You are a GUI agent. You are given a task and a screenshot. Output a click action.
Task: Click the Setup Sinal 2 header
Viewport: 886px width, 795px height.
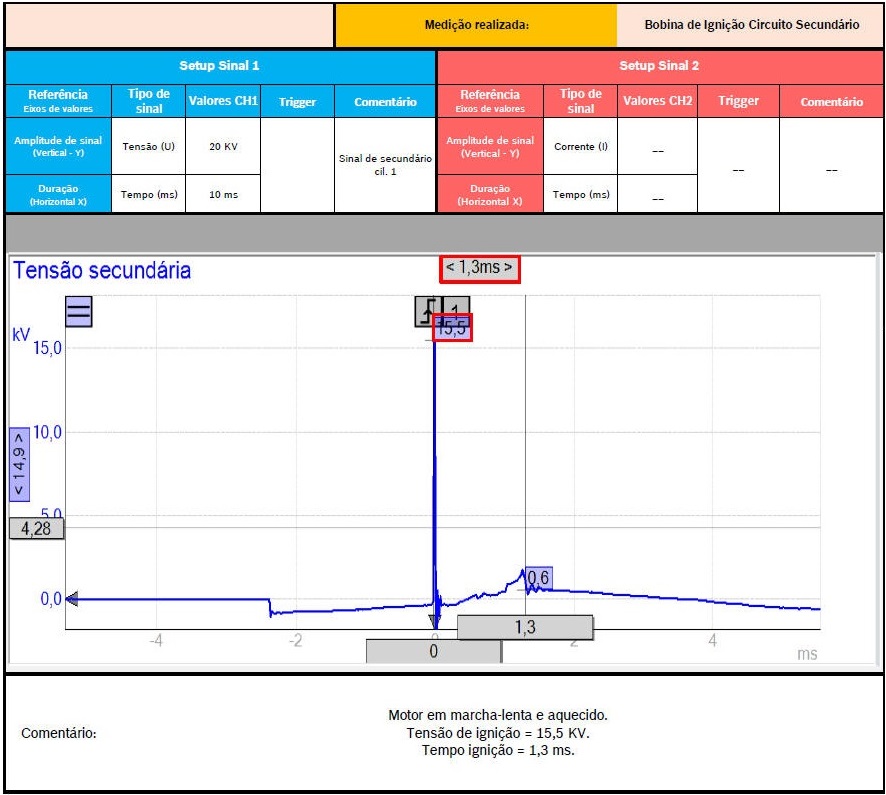659,66
